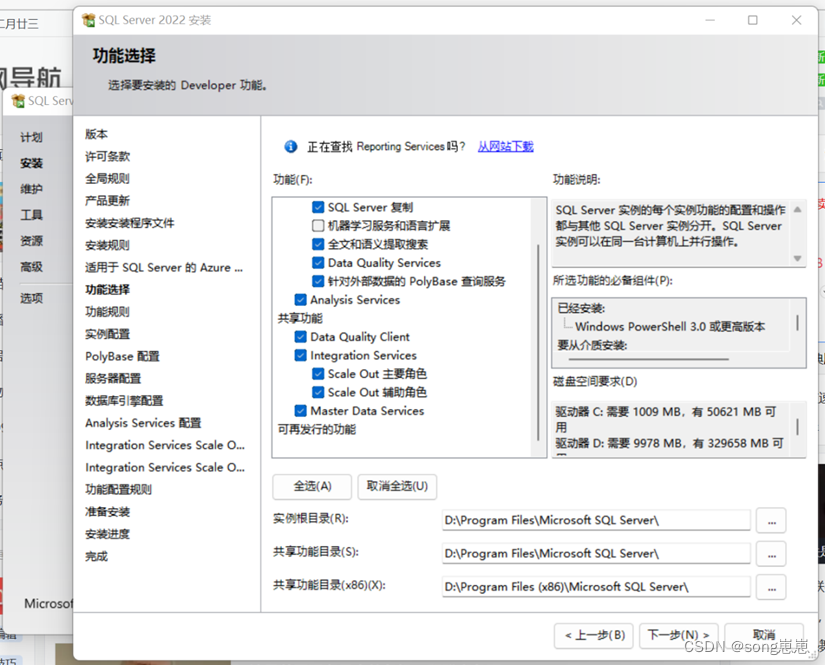Uncheck Master Data Services checkbox
Image resolution: width=825 pixels, height=665 pixels.
coord(300,410)
